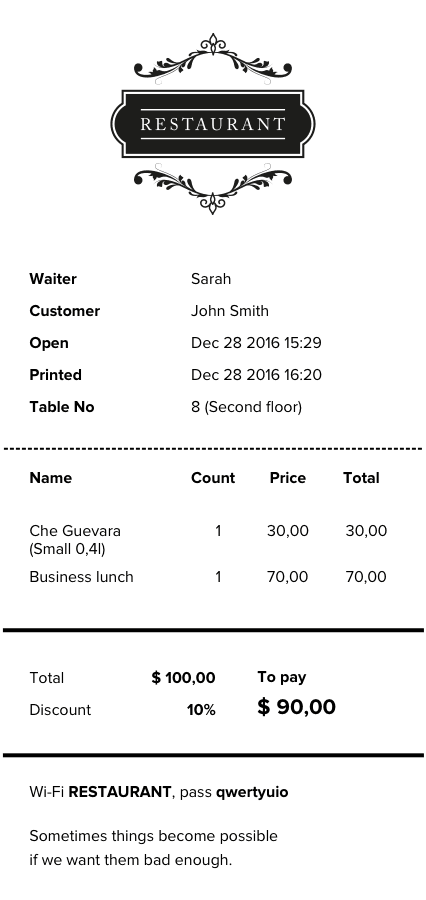426x900 pixels.
Task: Click the Name column header
Action: [x=51, y=478]
